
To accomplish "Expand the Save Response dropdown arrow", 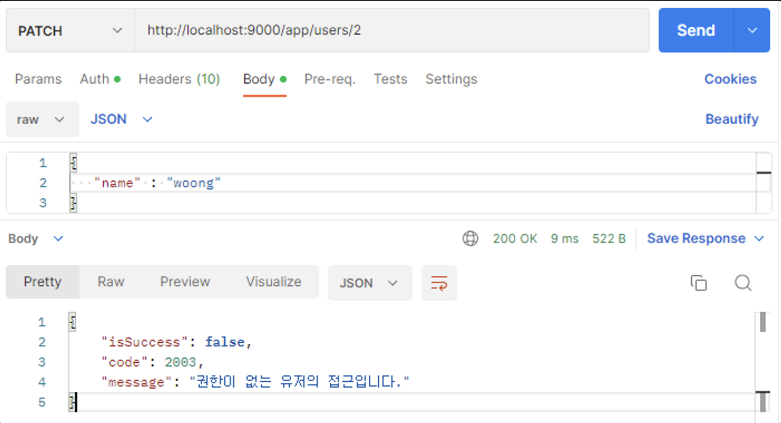I will [x=759, y=239].
